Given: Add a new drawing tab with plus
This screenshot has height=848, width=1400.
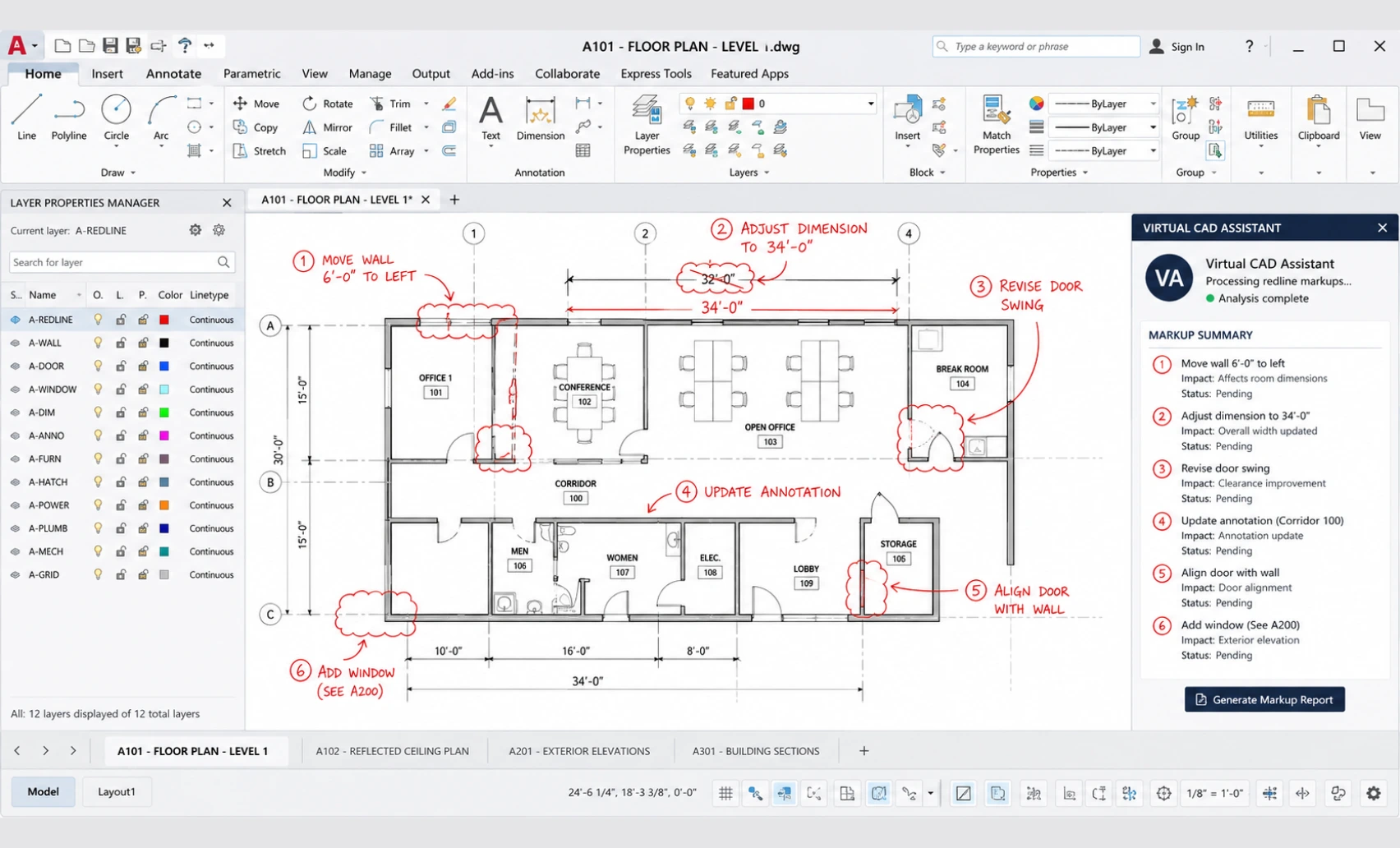Looking at the screenshot, I should pyautogui.click(x=454, y=200).
